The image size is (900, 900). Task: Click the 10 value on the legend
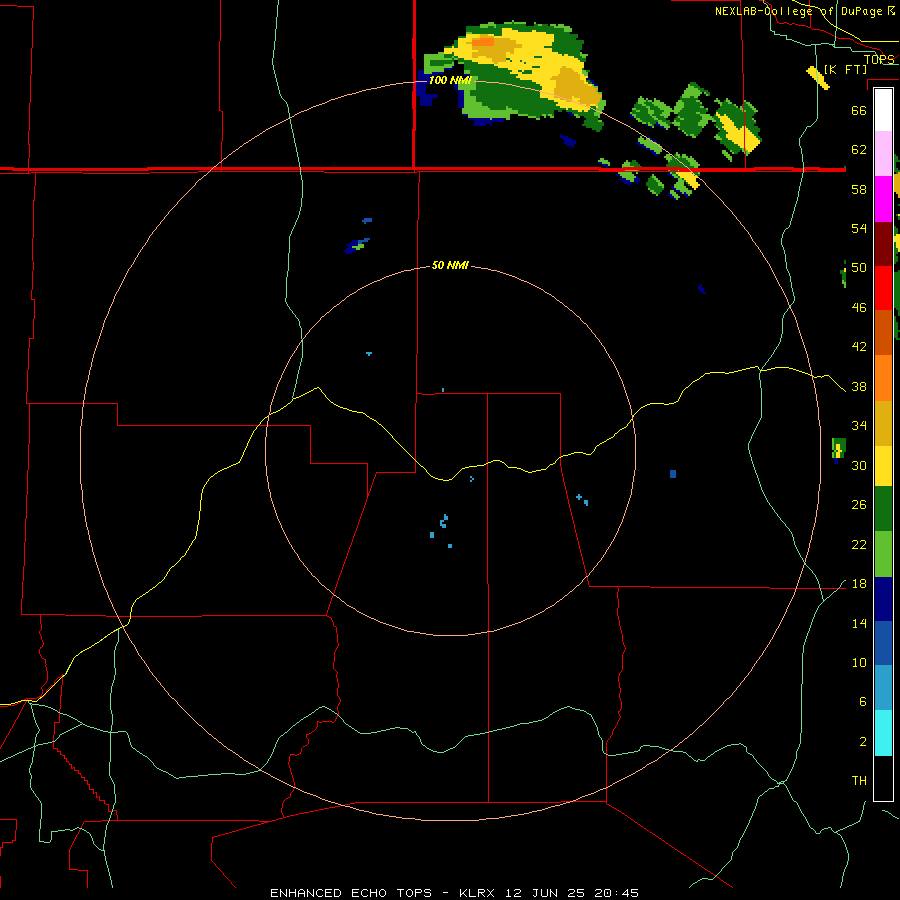point(859,663)
